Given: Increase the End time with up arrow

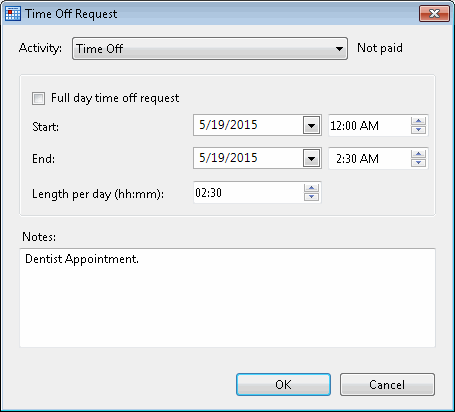Looking at the screenshot, I should point(418,154).
